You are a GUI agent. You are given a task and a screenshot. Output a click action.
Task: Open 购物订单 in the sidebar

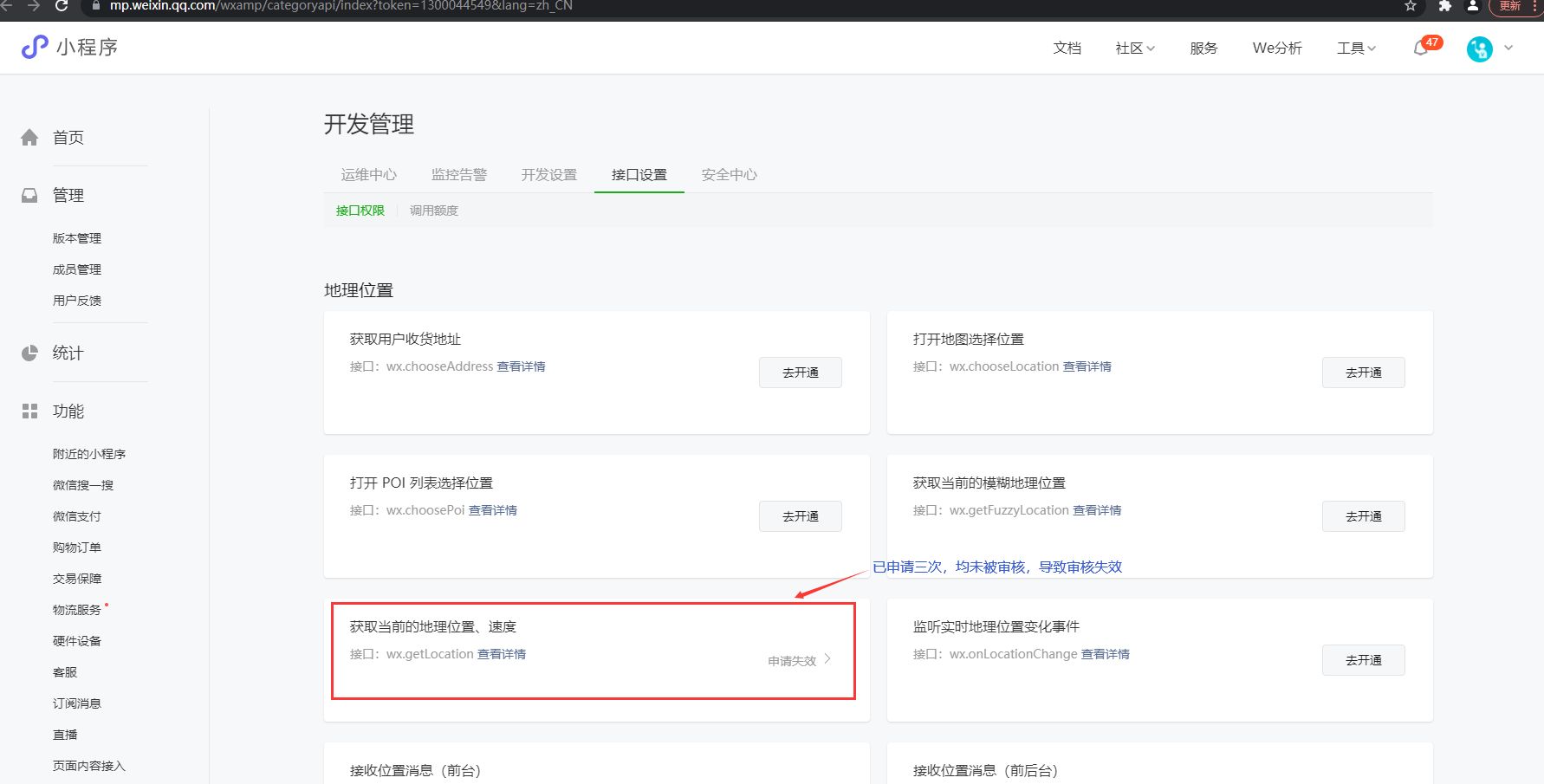[77, 548]
